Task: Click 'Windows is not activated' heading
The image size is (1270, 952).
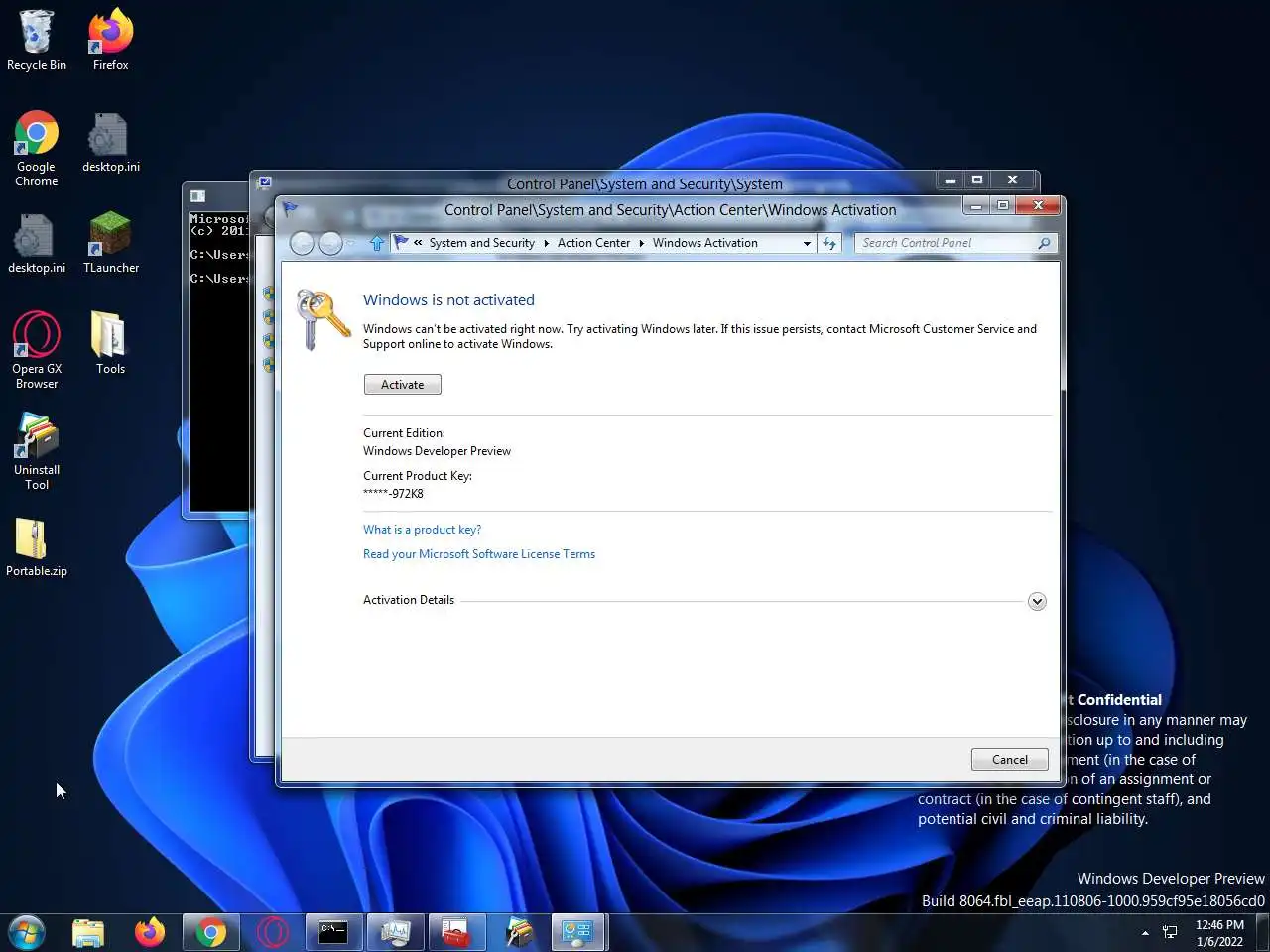Action: coord(448,300)
